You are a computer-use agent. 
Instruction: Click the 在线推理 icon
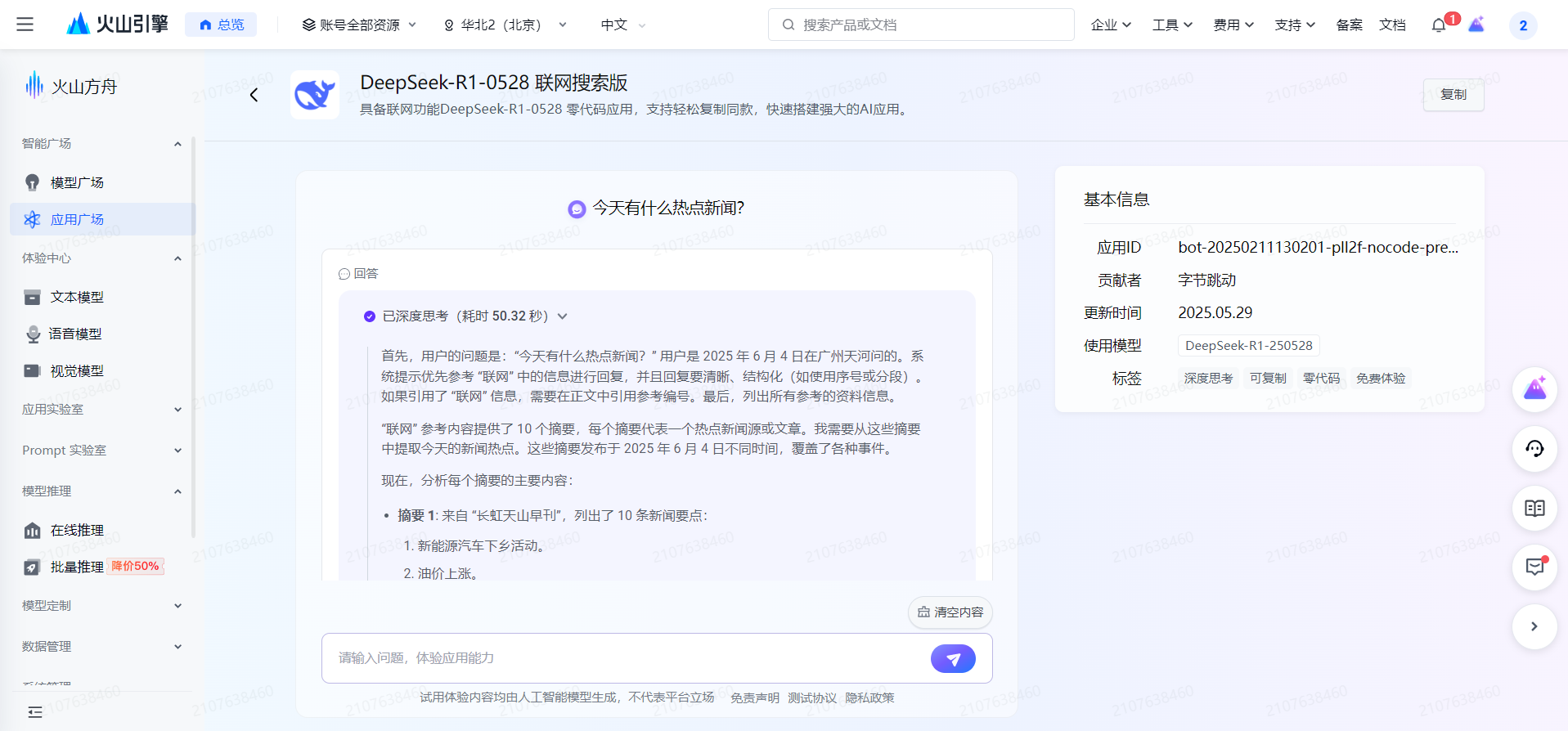click(x=32, y=530)
